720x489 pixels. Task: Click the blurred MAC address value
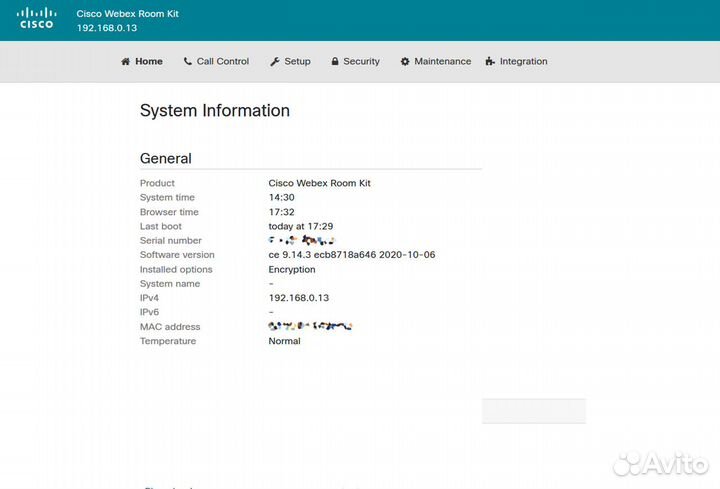pos(310,326)
